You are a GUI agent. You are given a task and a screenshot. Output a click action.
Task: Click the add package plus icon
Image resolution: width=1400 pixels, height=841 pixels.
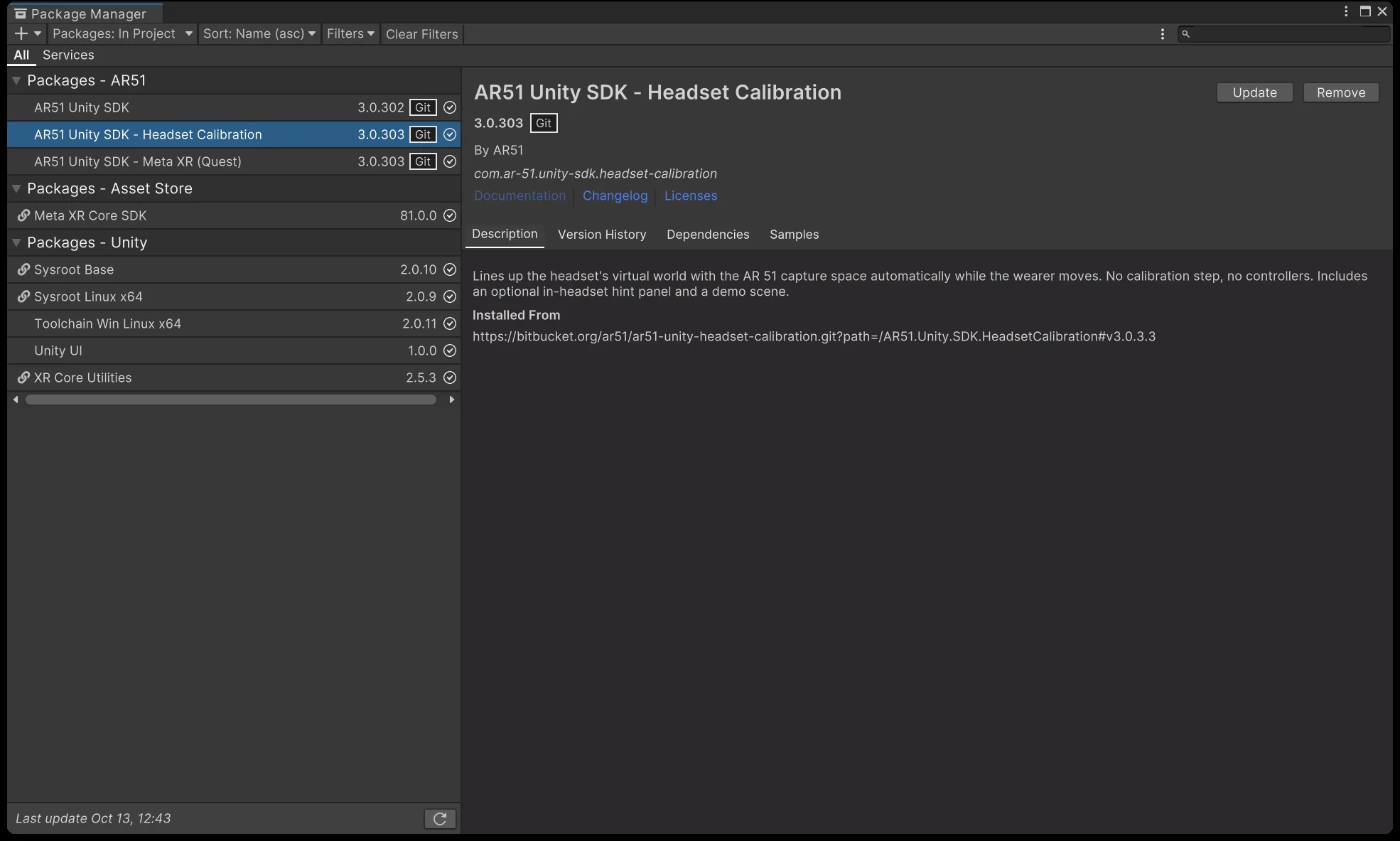tap(21, 33)
